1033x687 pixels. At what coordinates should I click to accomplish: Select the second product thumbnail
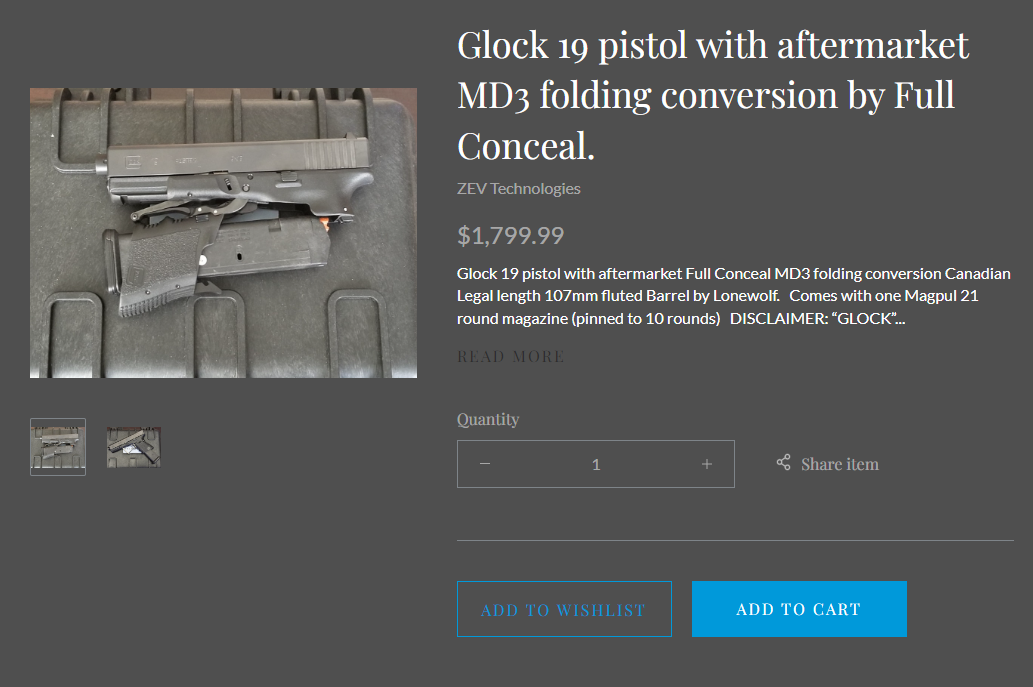pos(134,447)
